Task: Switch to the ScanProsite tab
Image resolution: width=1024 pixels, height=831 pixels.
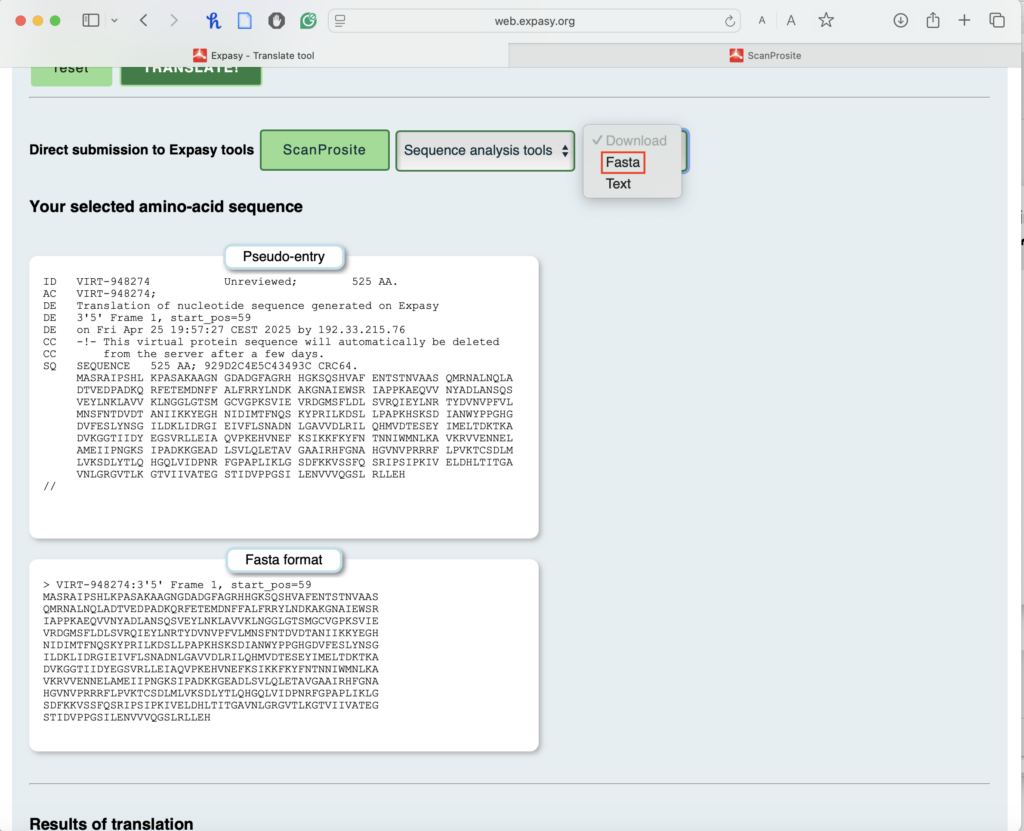Action: 765,56
